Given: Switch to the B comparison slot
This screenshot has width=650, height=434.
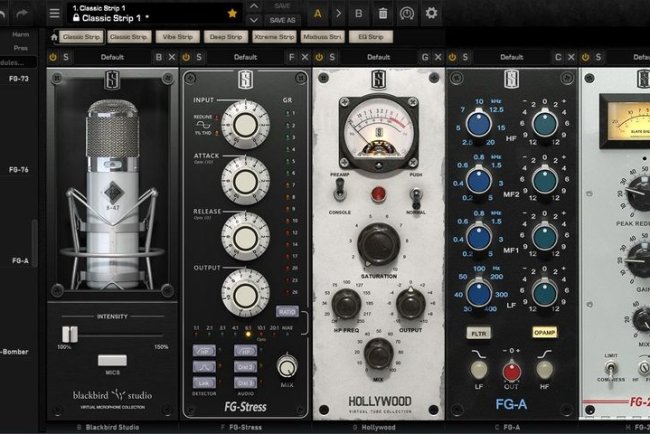Looking at the screenshot, I should 359,13.
